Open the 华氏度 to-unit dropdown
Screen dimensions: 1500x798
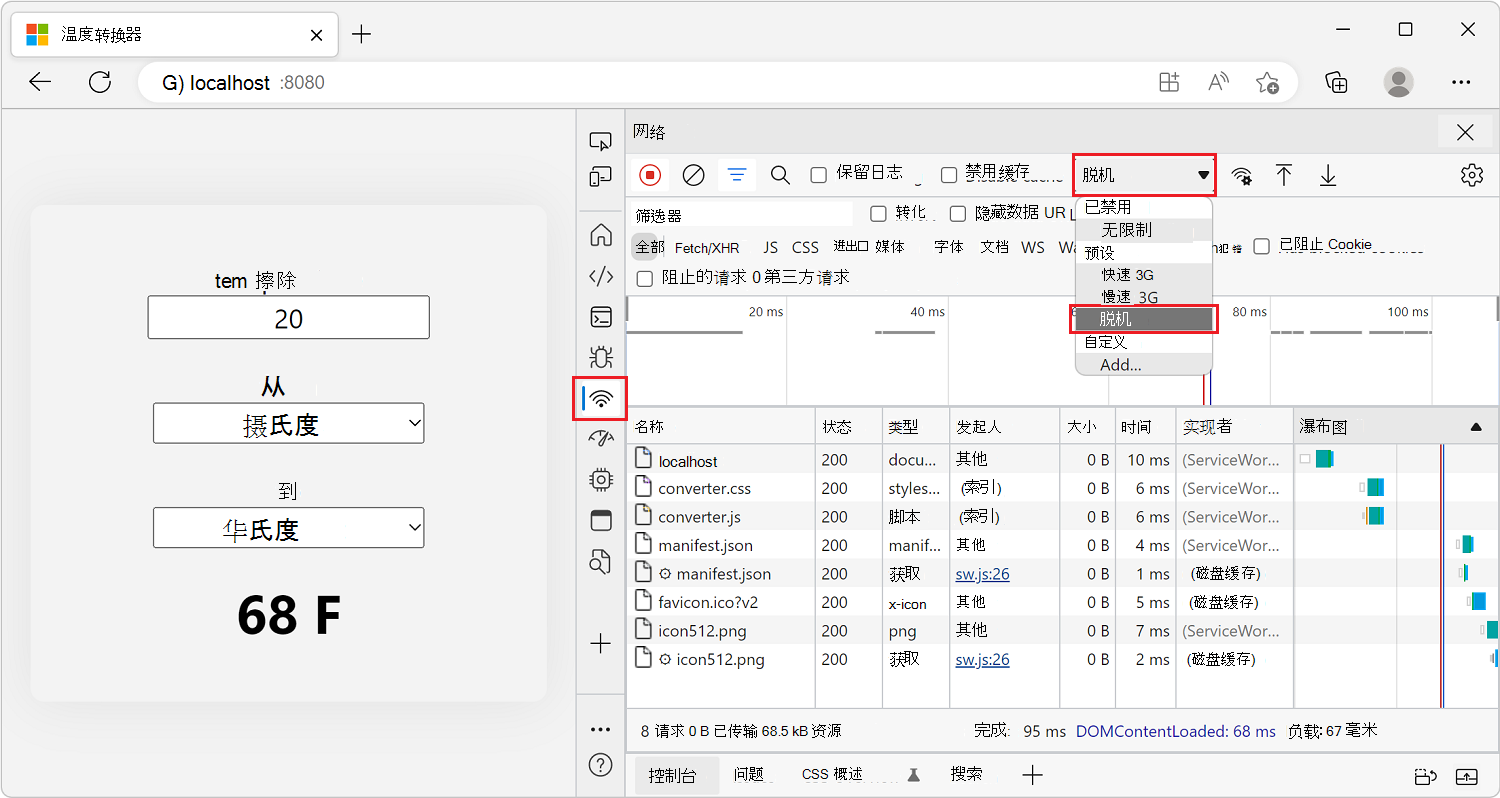289,528
